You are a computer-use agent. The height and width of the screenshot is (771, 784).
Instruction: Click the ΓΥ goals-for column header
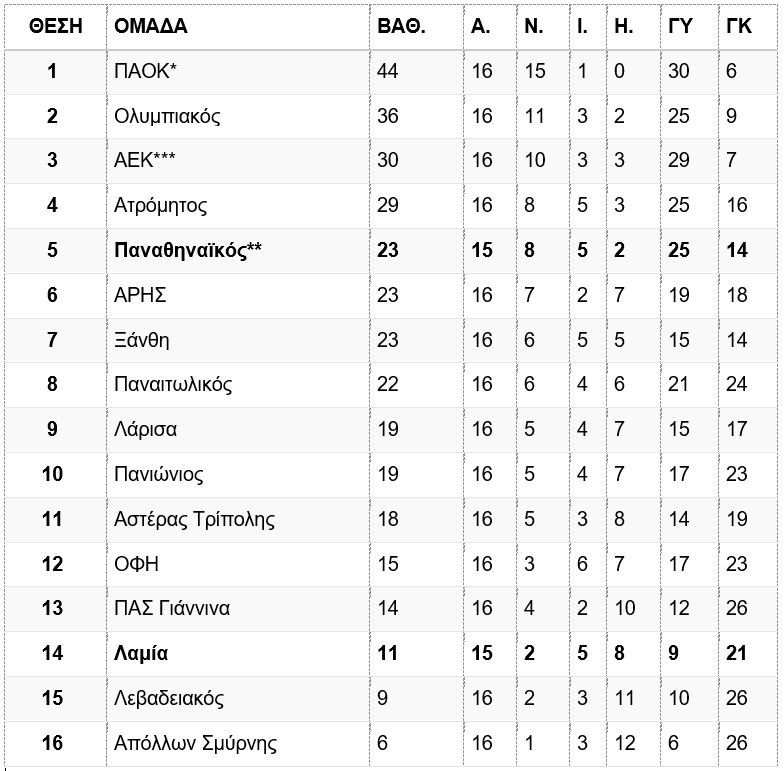point(680,26)
